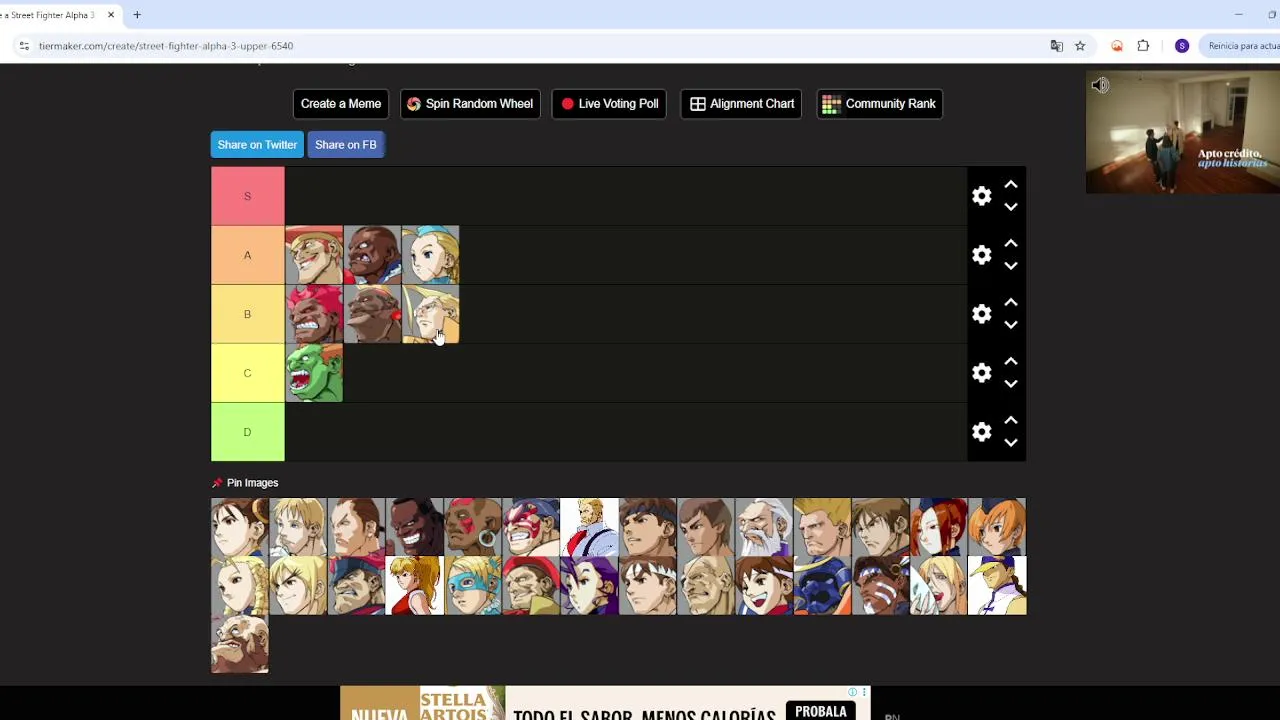Click the Google Translate icon in address bar
Screen dimensions: 1280x720
click(1057, 46)
